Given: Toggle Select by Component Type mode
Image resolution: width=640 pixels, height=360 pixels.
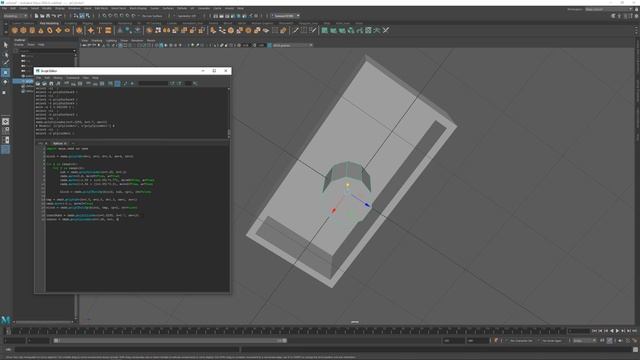Looking at the screenshot, I should [88, 16].
